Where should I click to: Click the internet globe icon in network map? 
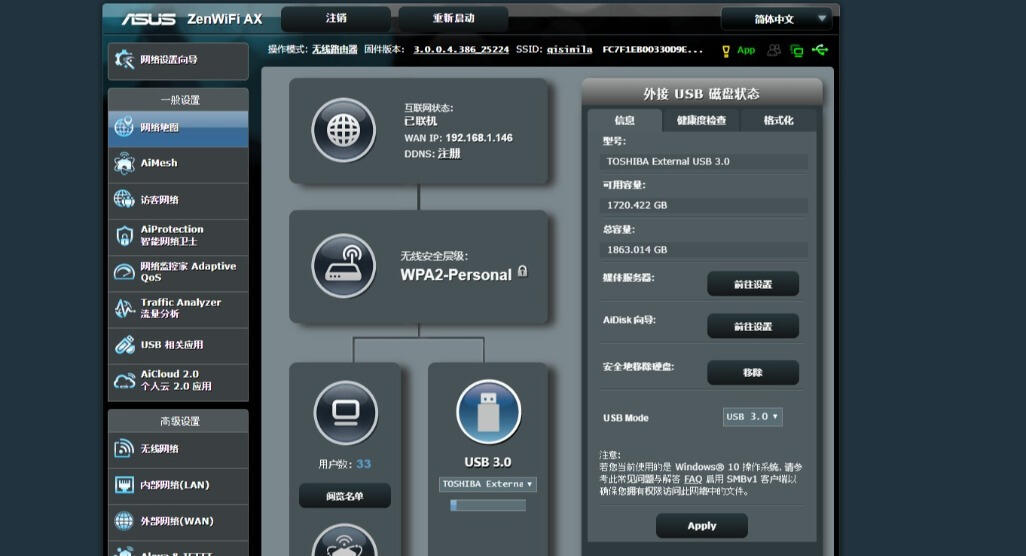(x=344, y=131)
